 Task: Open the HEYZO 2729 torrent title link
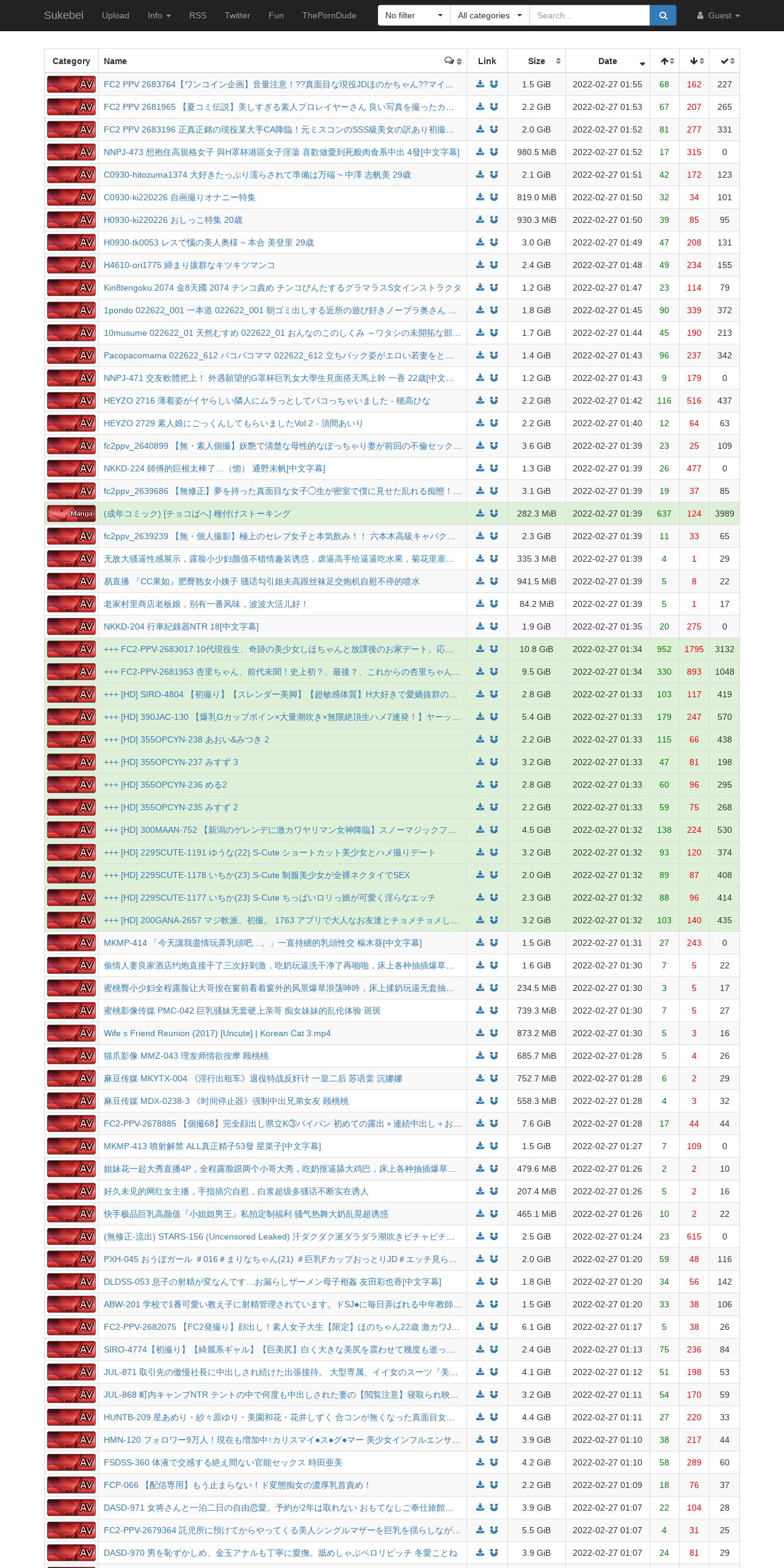[233, 423]
